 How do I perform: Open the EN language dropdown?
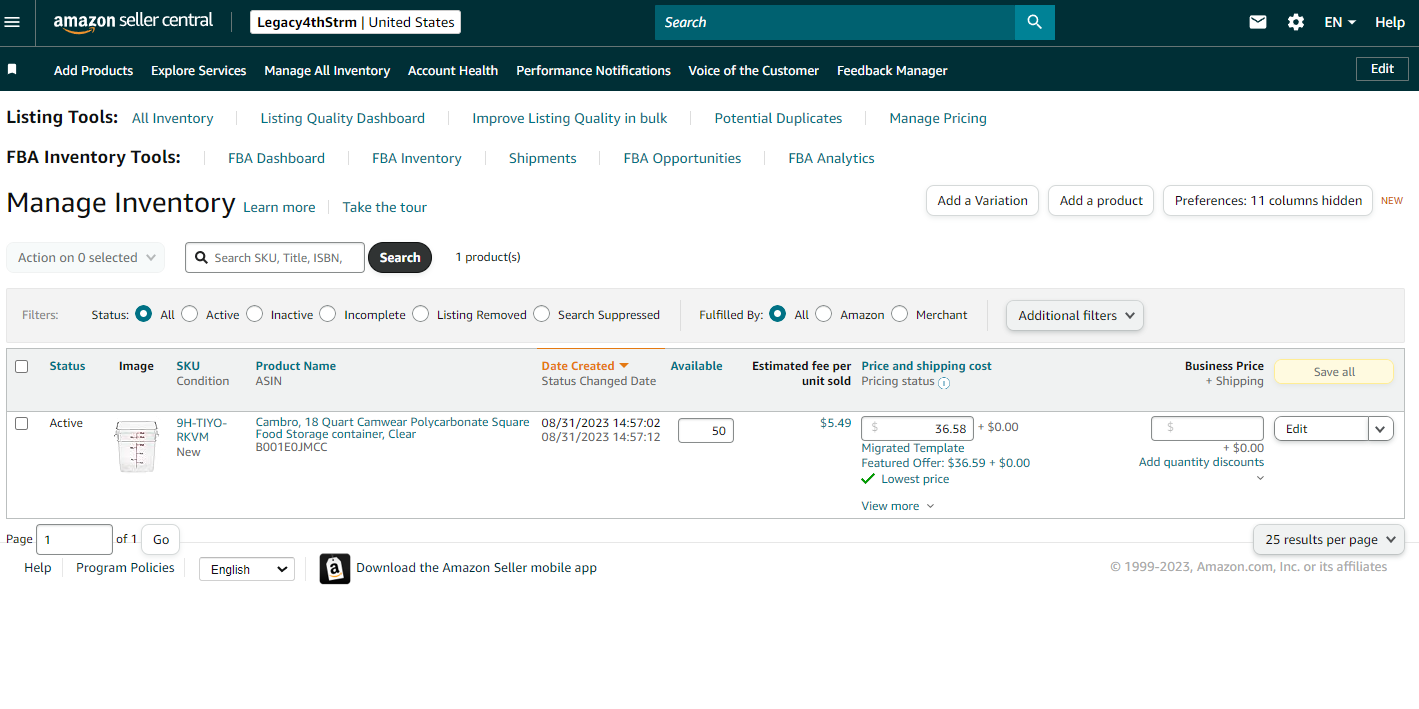click(1340, 22)
